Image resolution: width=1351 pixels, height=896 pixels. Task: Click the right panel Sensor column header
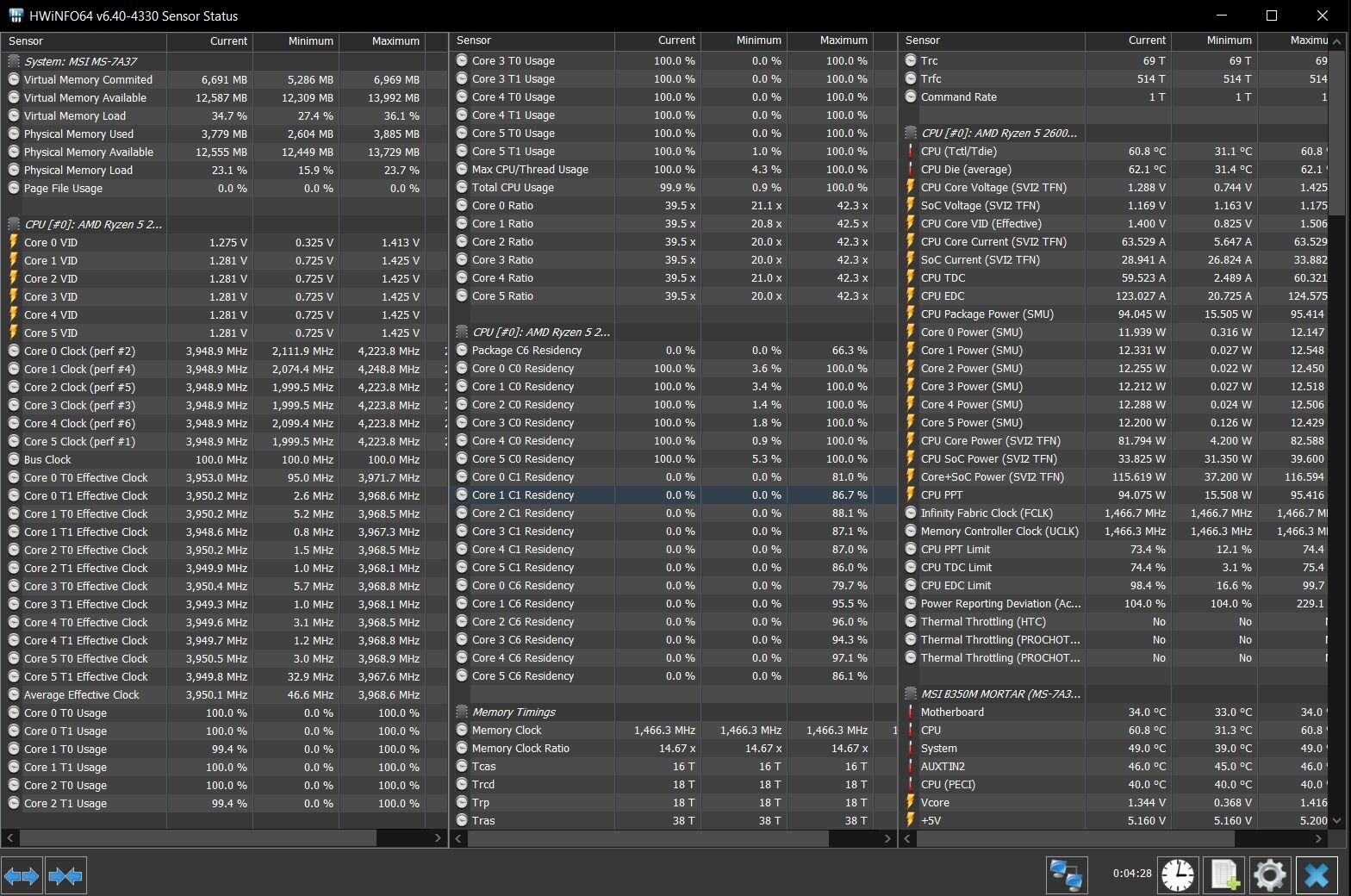[992, 40]
